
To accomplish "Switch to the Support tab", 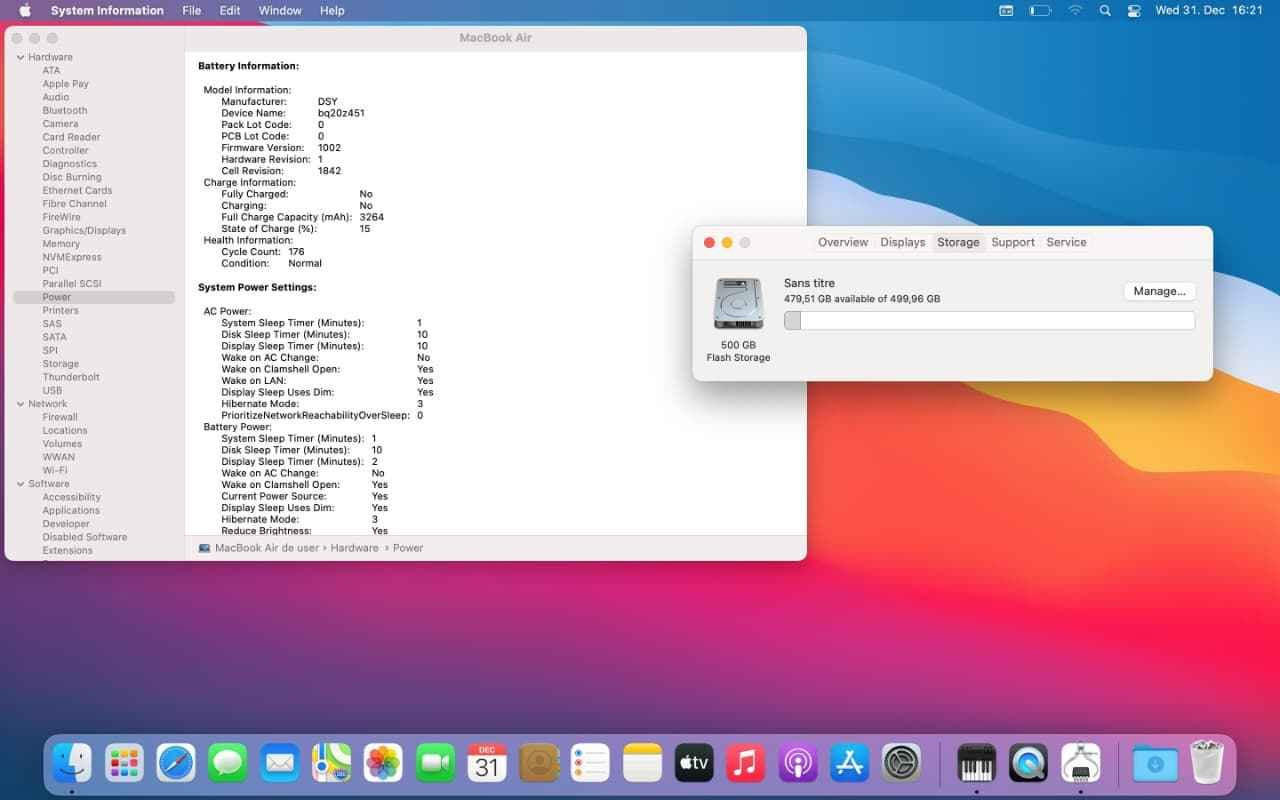I will click(1013, 242).
